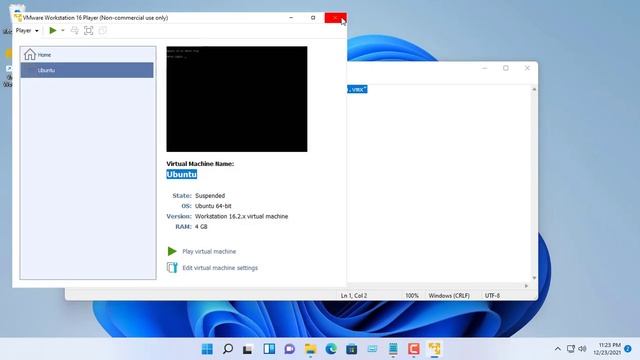640x360 pixels.
Task: Click the Workstation 16.2.x version text
Action: [241, 216]
